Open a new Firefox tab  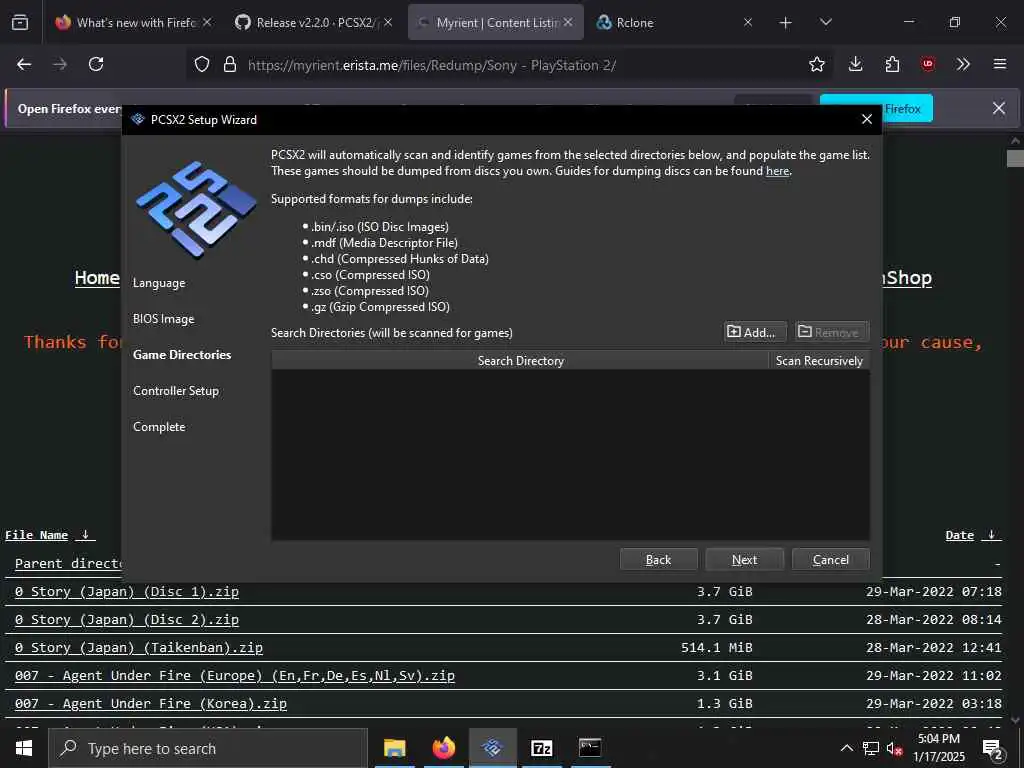click(x=786, y=23)
